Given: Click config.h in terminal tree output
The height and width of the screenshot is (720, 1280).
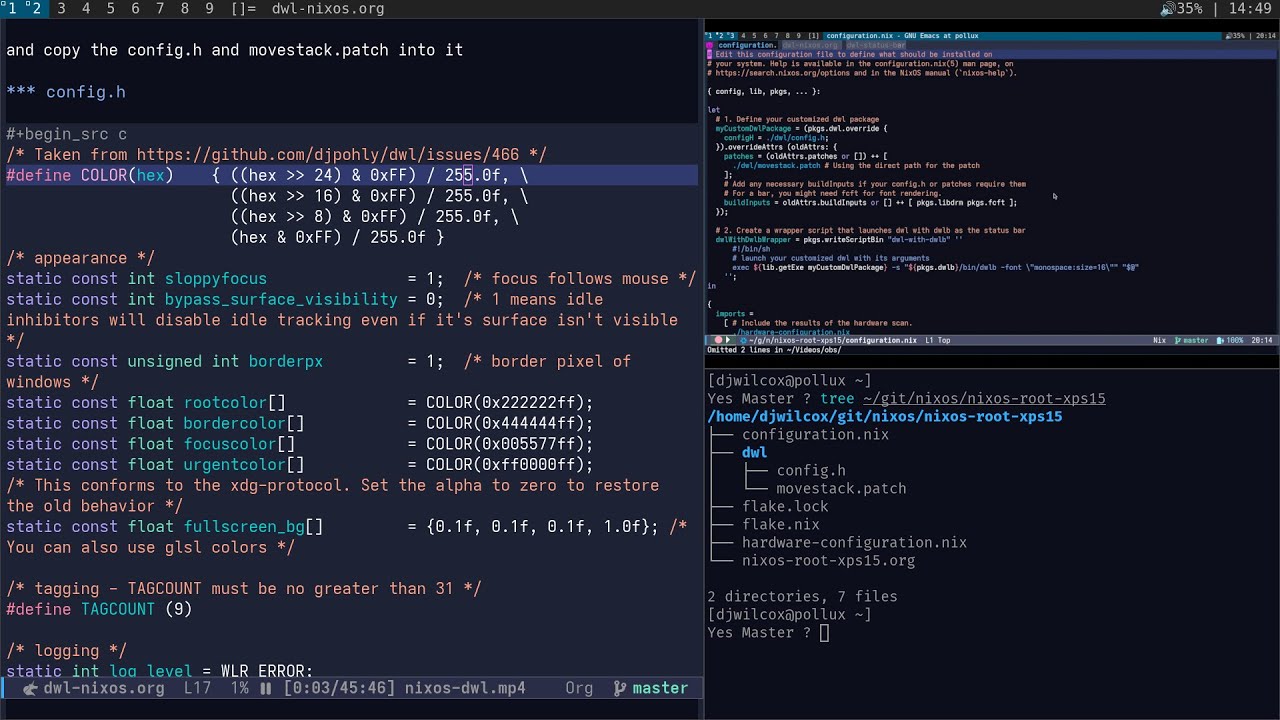Looking at the screenshot, I should point(811,470).
